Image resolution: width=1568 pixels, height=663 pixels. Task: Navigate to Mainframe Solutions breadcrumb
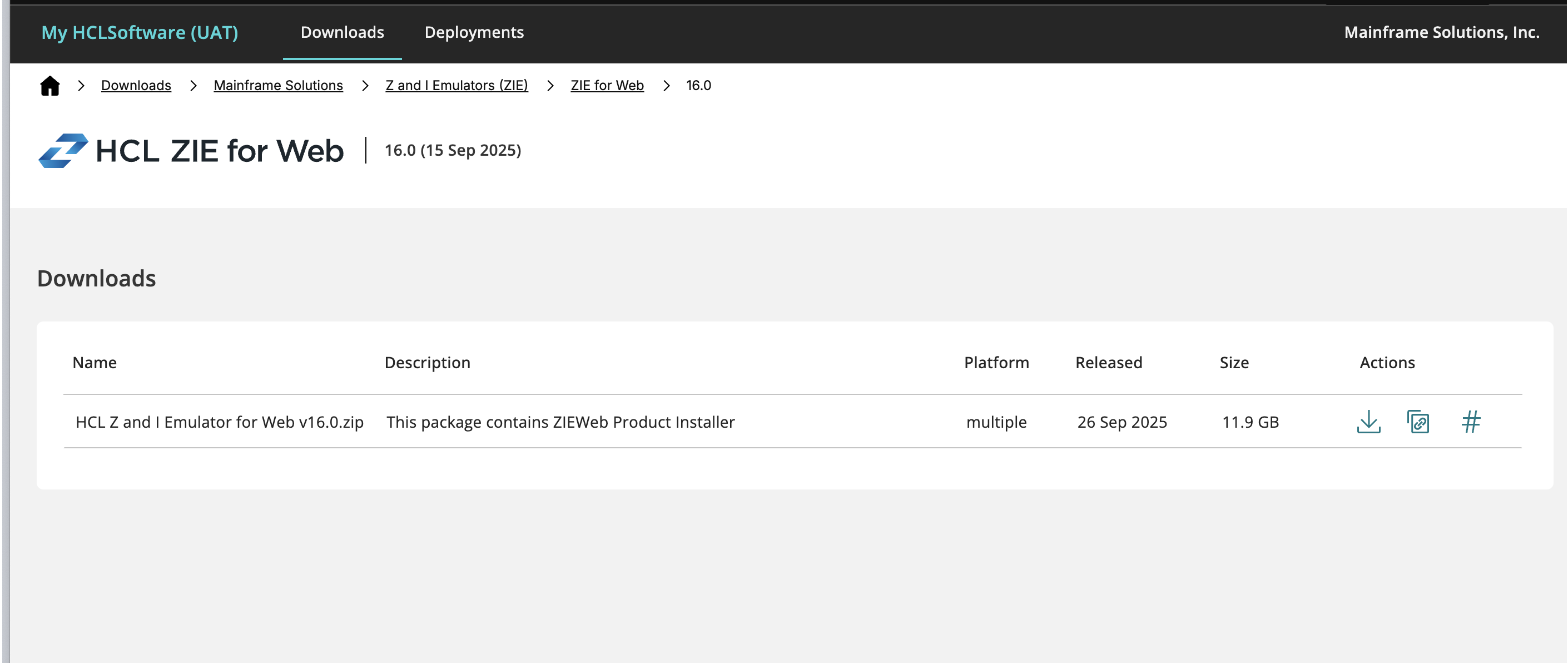tap(278, 86)
